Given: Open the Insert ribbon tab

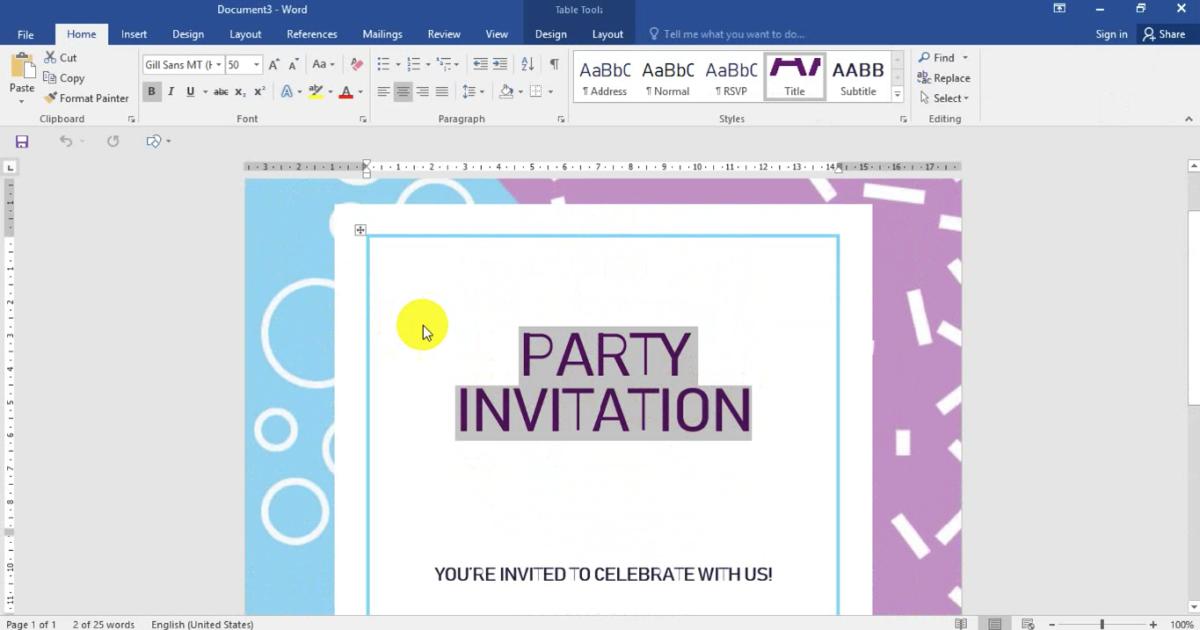Looking at the screenshot, I should coord(134,34).
